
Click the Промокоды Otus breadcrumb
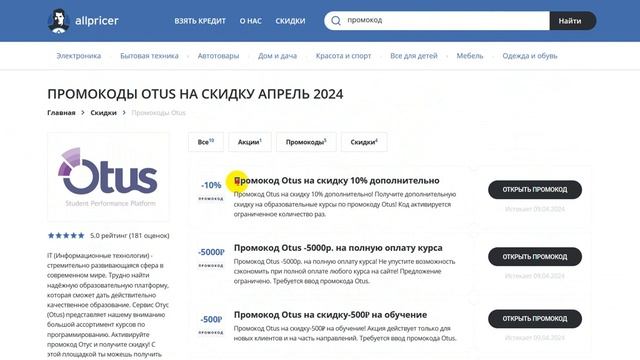(x=158, y=113)
